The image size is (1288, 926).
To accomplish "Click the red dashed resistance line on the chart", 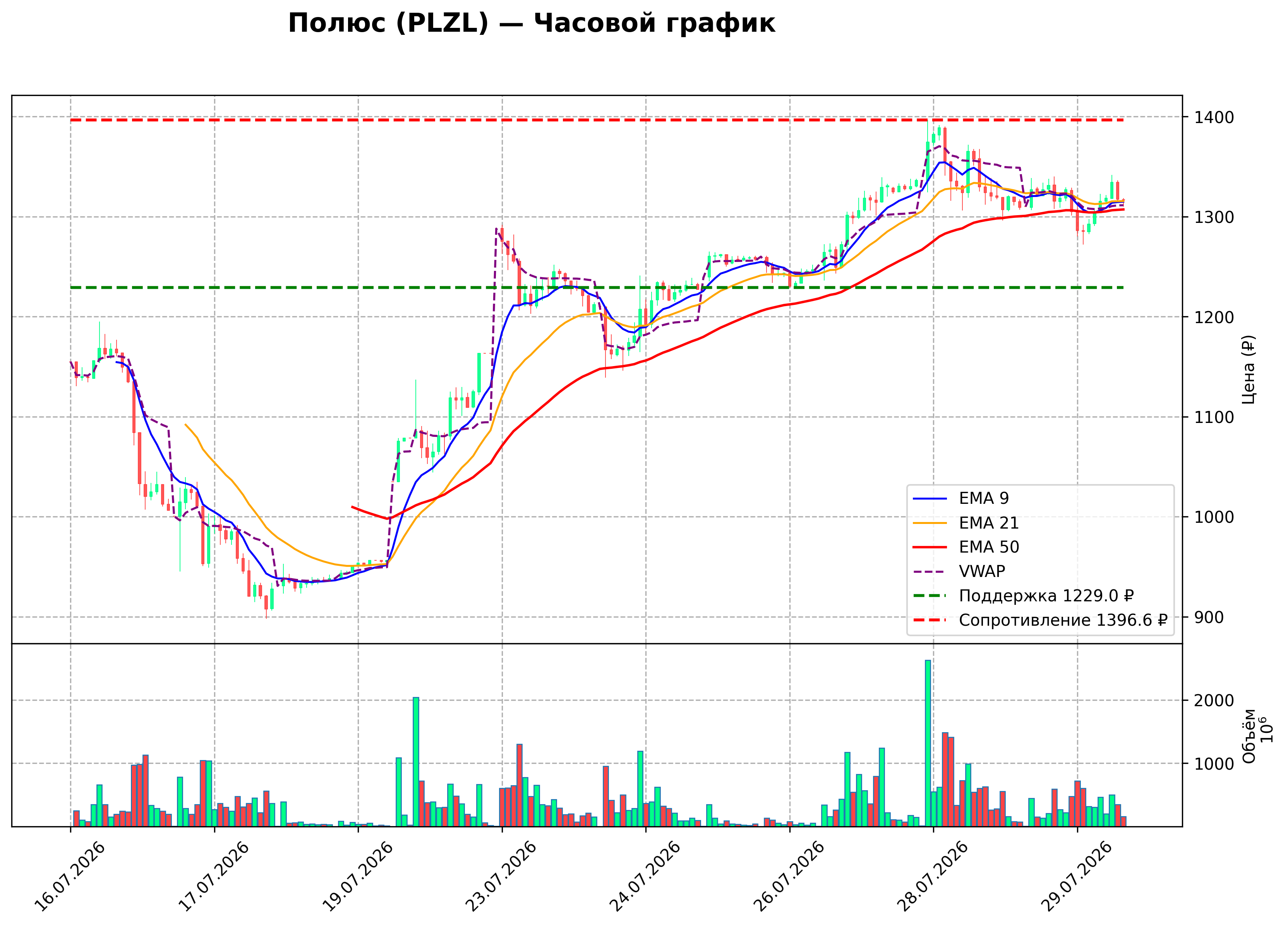I will [597, 120].
